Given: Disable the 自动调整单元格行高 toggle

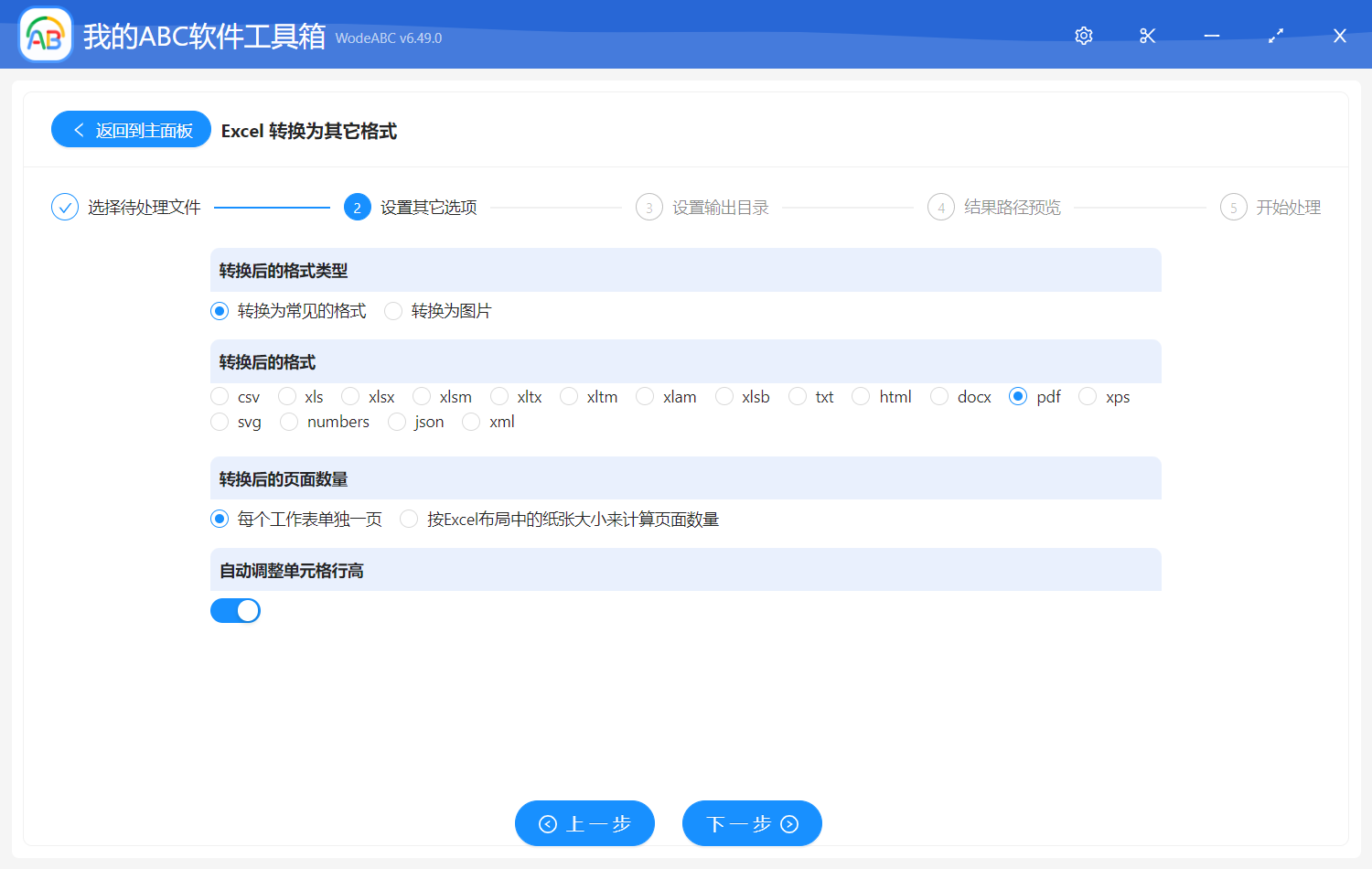Looking at the screenshot, I should [235, 610].
